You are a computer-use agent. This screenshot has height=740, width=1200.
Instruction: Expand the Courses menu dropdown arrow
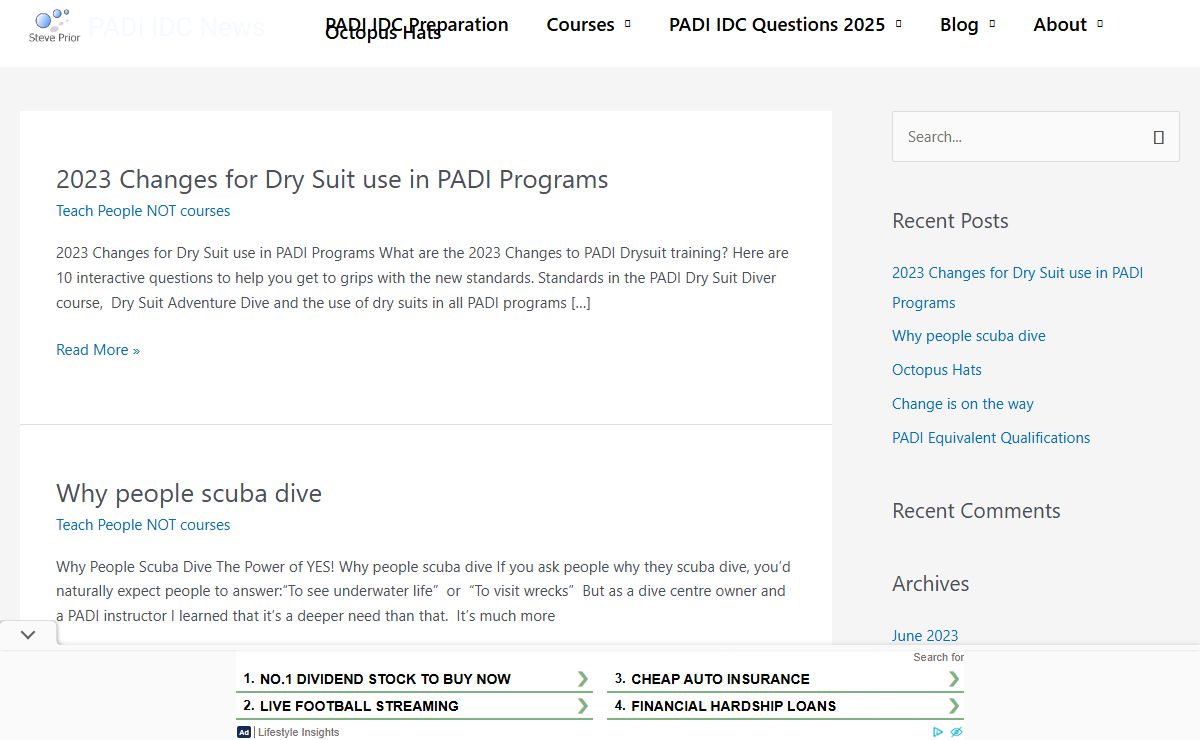[627, 24]
